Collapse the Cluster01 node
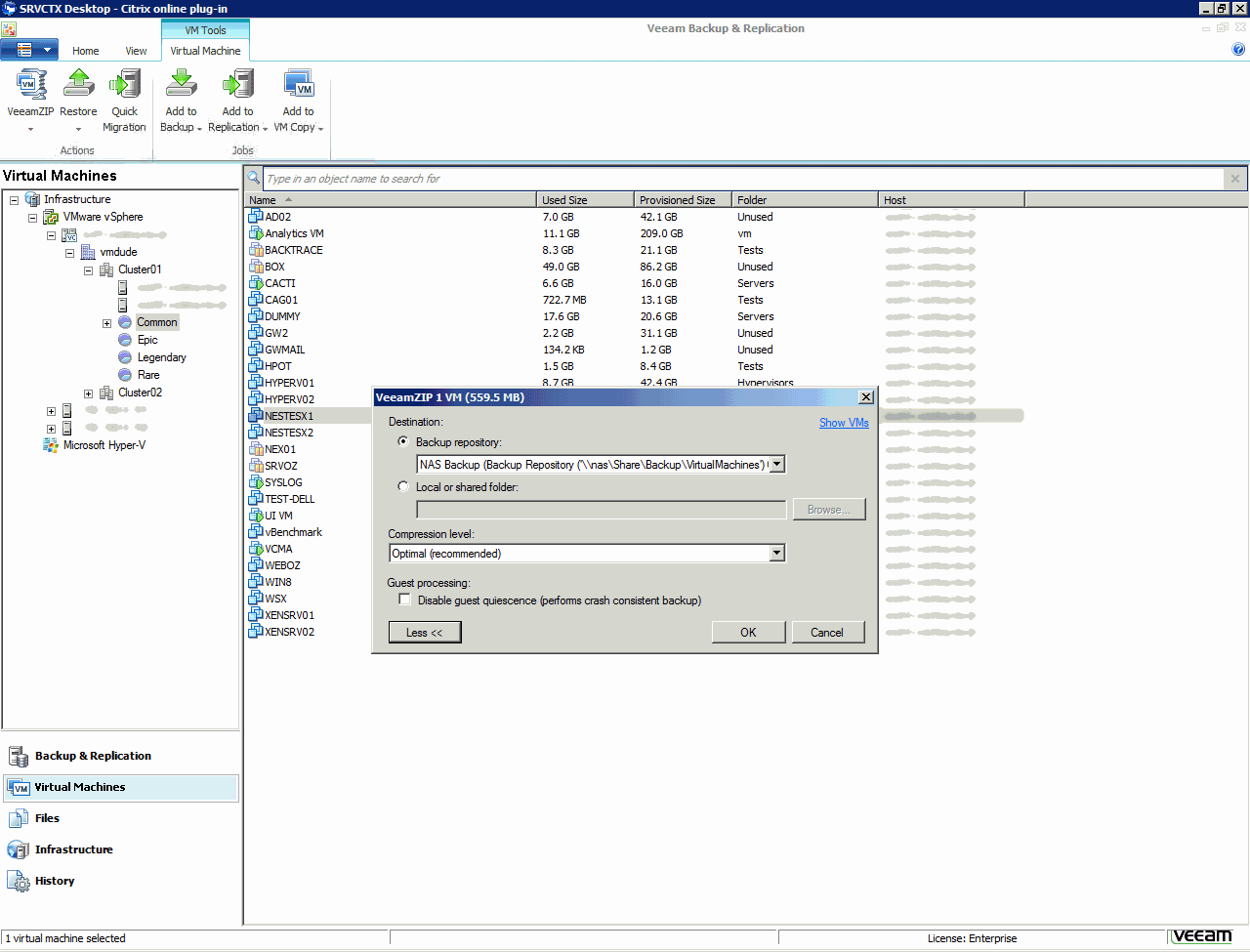This screenshot has height=952, width=1250. tap(88, 270)
